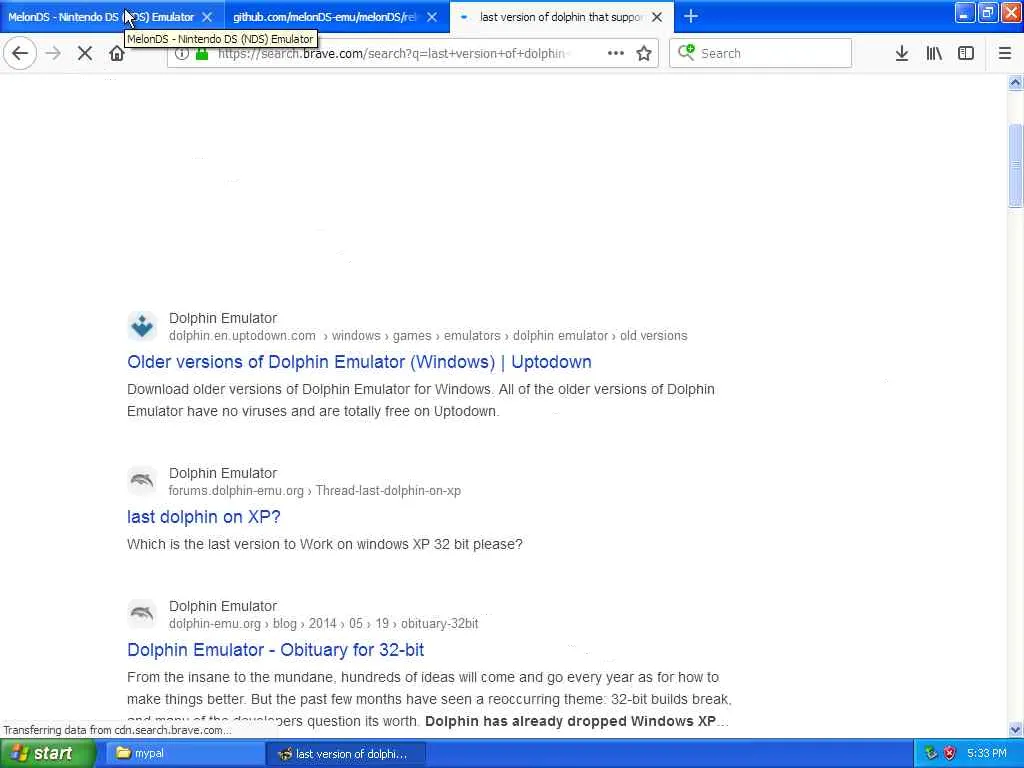Click dolphin.en.uptodown.com breadcrumb text
The width and height of the screenshot is (1024, 768).
coord(242,336)
